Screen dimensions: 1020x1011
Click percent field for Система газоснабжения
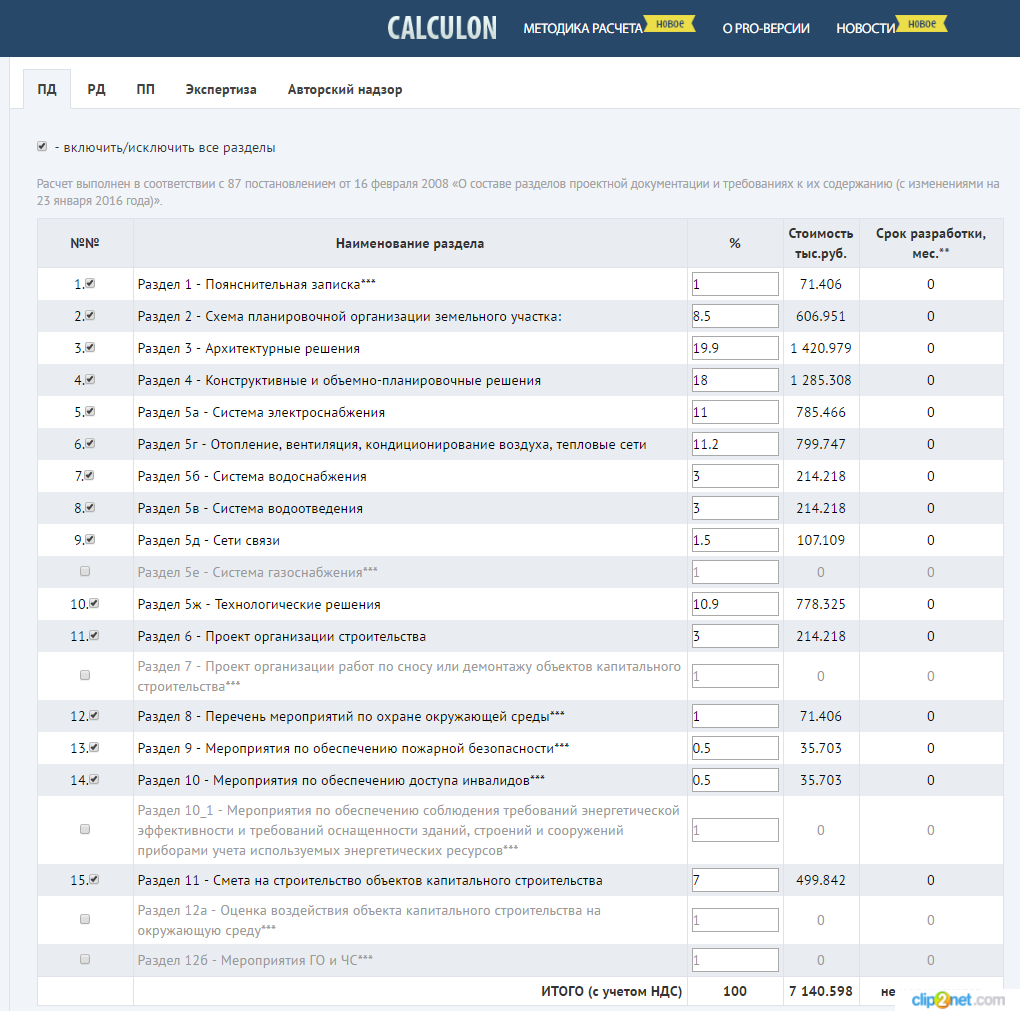735,572
